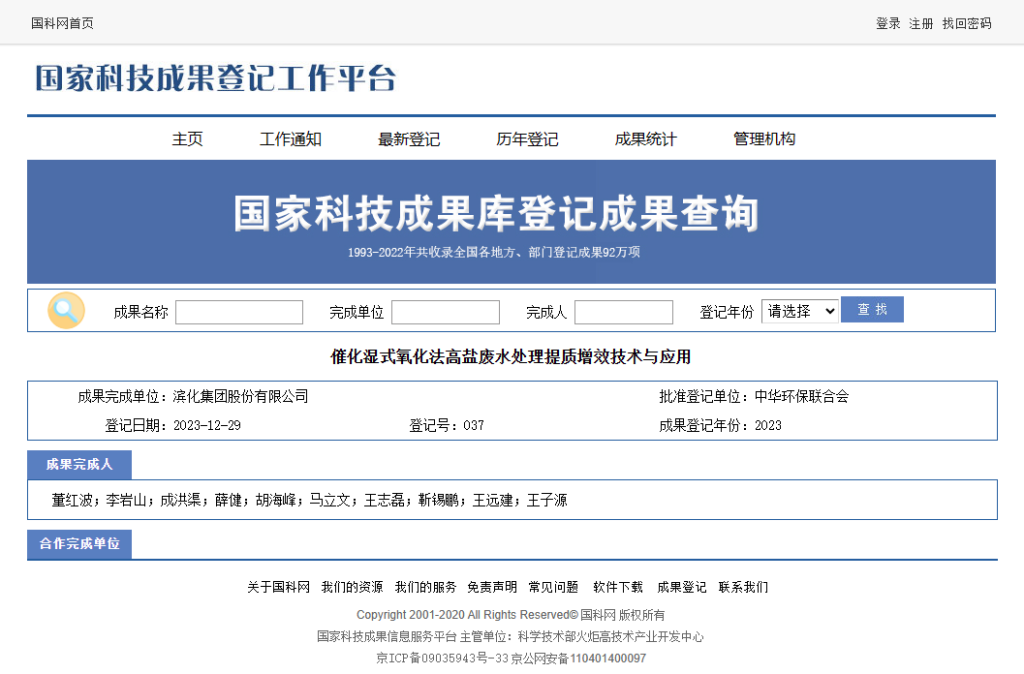Click the 滨化集团股份有限公司 unit text
Viewport: 1024px width, 674px height.
240,396
